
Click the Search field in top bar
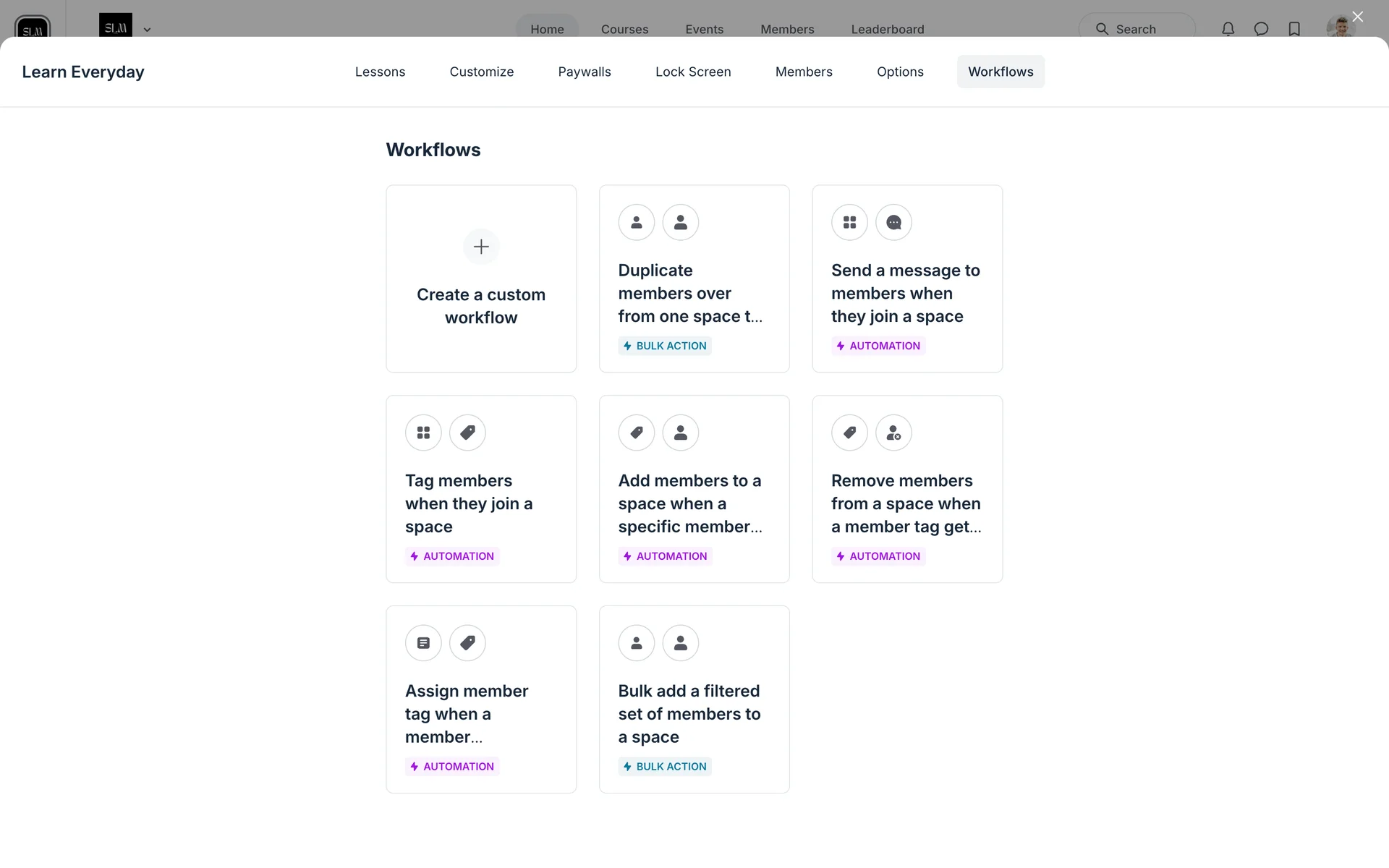(1137, 29)
